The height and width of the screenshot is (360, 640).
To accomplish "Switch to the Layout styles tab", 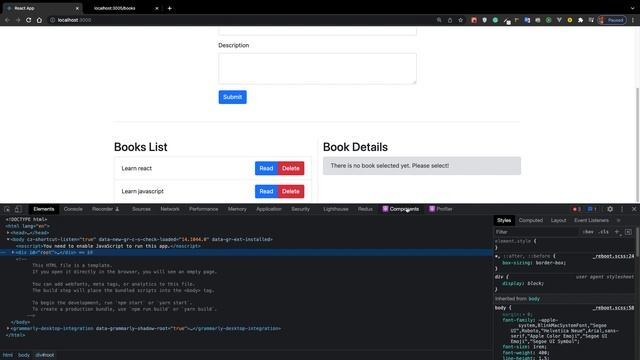I will pyautogui.click(x=558, y=220).
